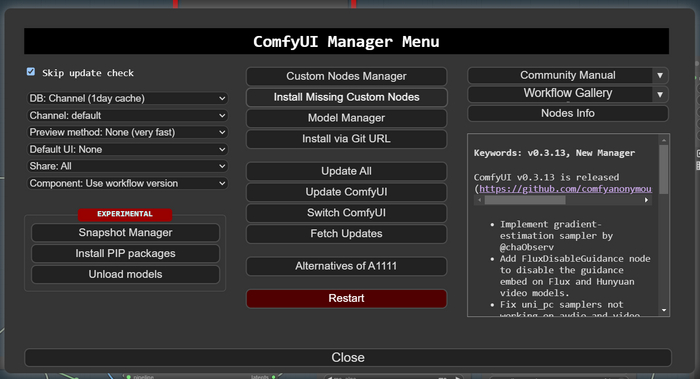Toggle the Skip update check checkbox
This screenshot has width=700, height=379.
(31, 72)
